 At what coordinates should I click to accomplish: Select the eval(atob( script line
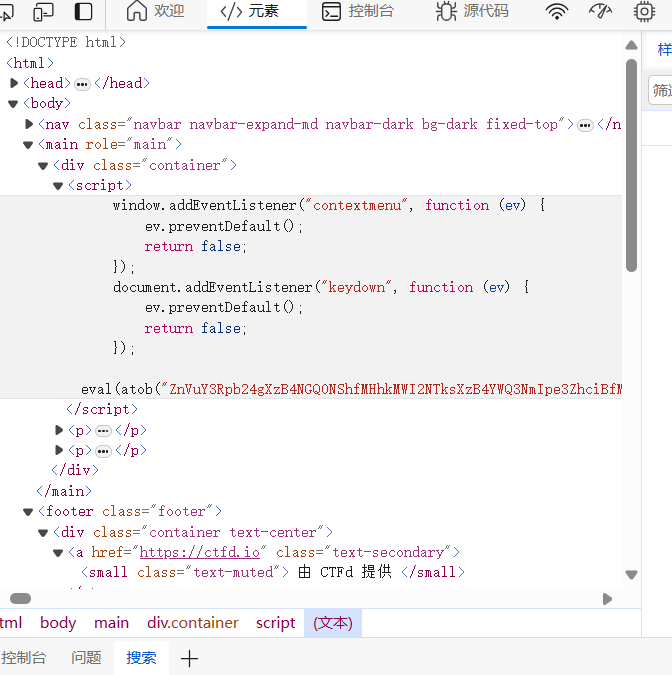click(351, 389)
